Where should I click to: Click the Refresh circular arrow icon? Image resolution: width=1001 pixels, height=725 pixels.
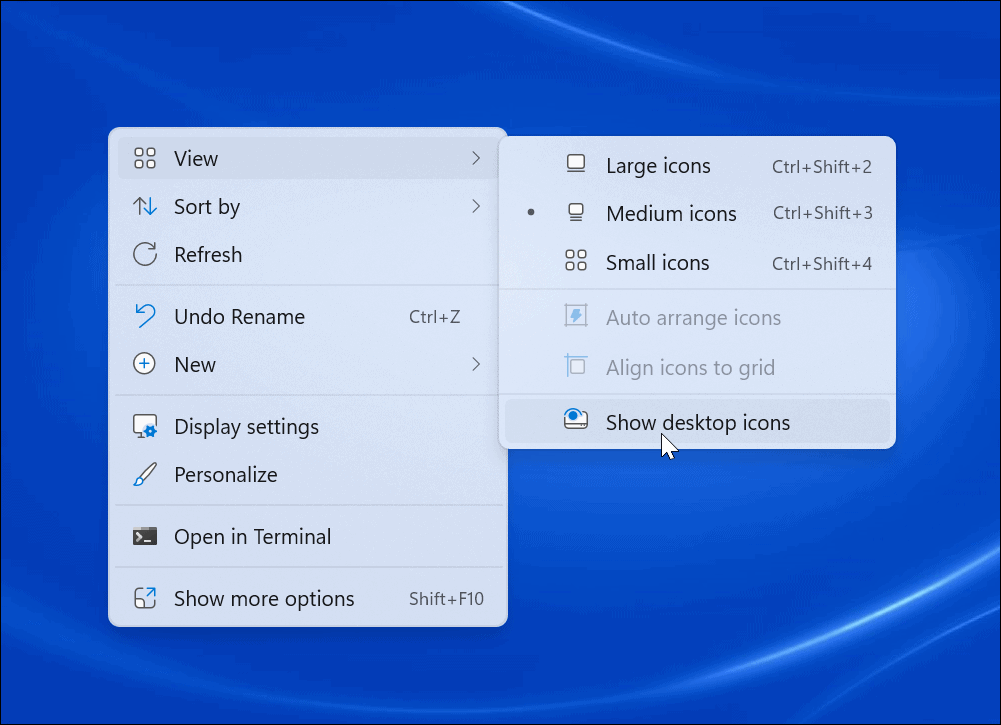click(145, 255)
